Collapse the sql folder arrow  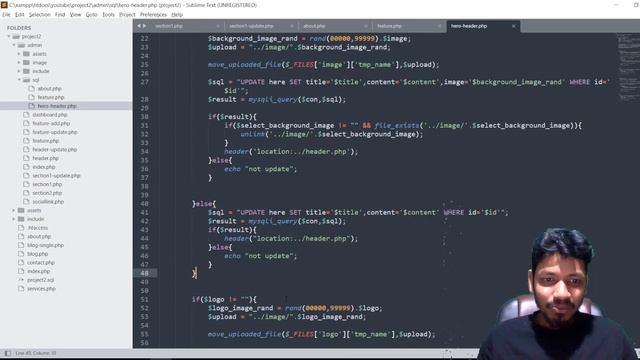click(x=19, y=80)
